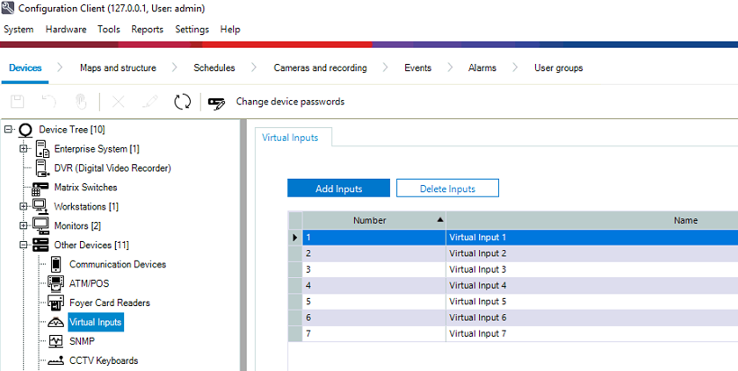Click the Virtual Input 1 name cell
Image resolution: width=738 pixels, height=371 pixels.
coord(592,237)
